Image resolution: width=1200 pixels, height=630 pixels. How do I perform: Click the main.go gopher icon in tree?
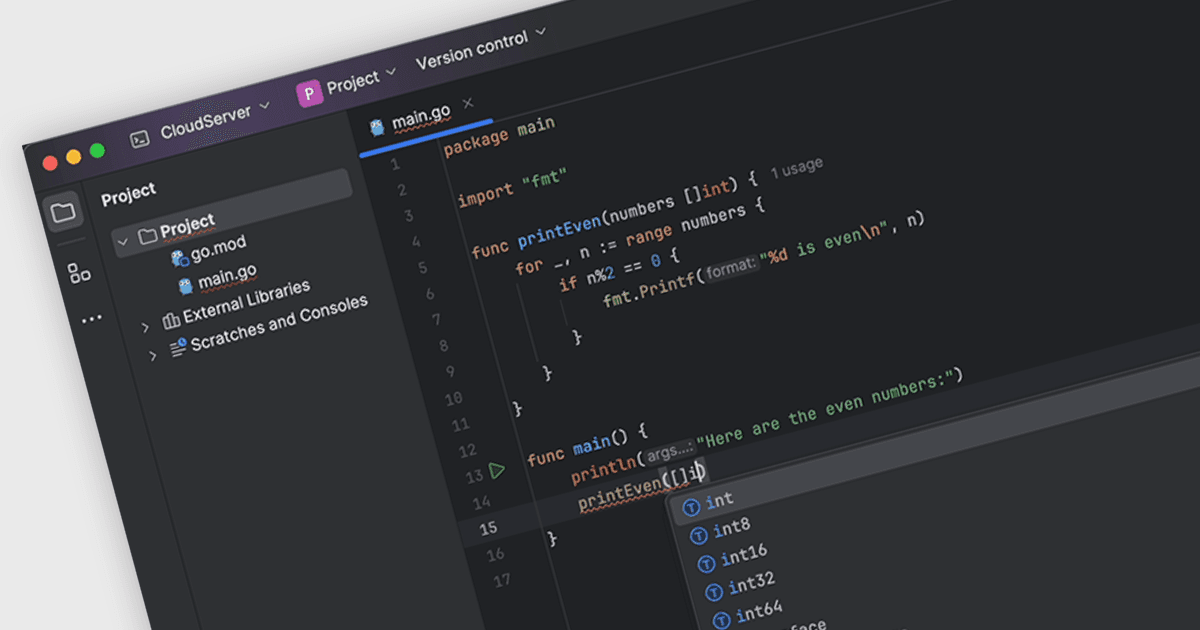(x=185, y=288)
